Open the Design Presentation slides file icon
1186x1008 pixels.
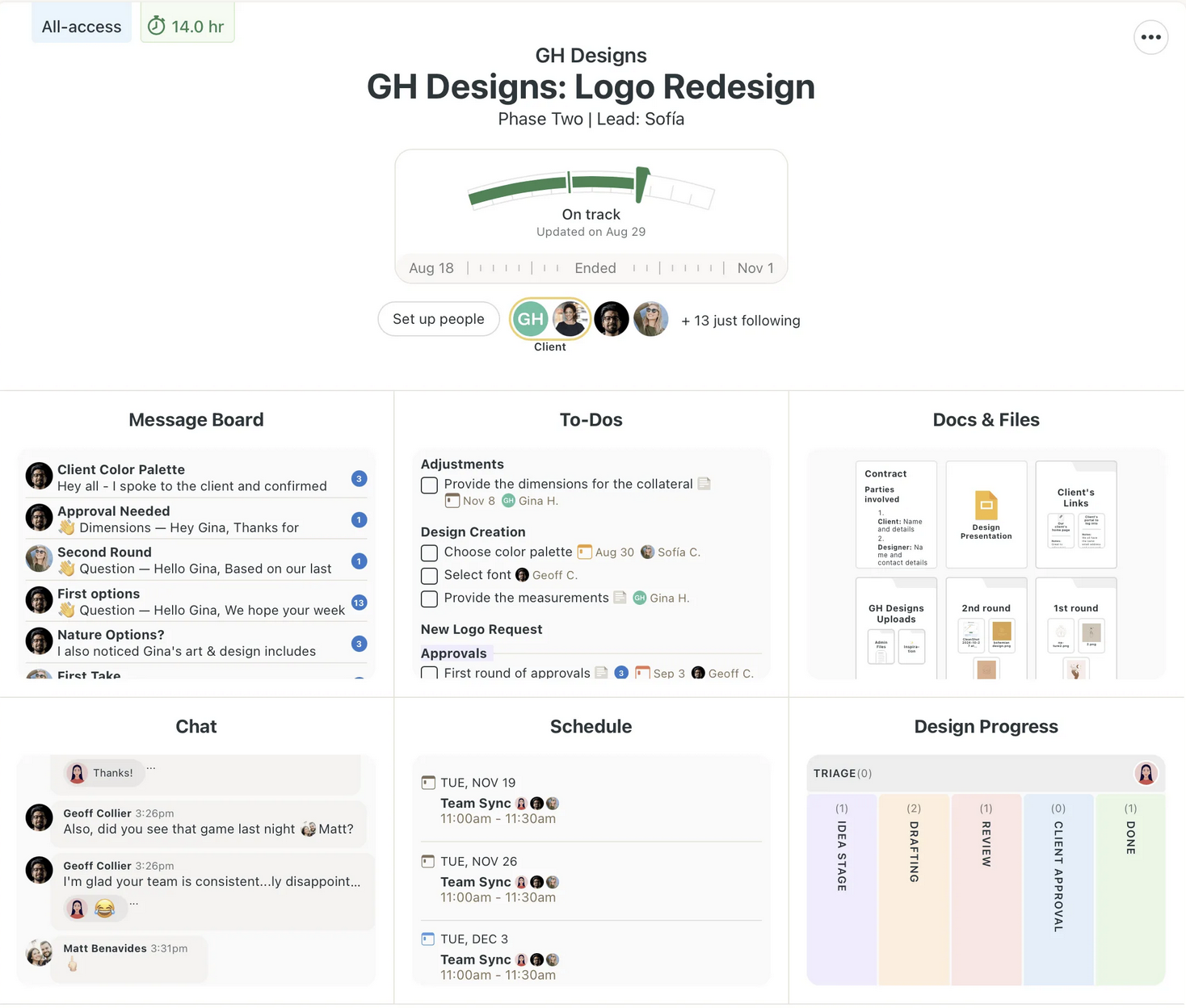(986, 506)
